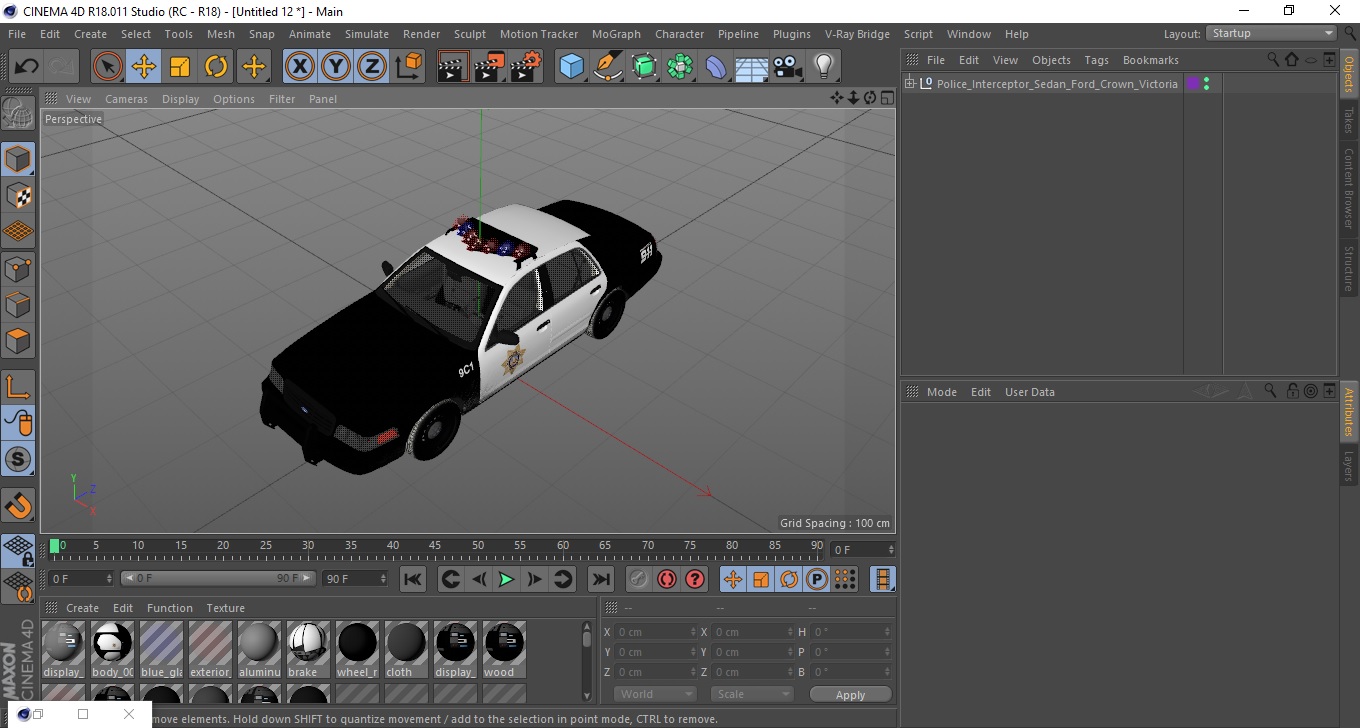Click Record Active Objects button

(638, 579)
